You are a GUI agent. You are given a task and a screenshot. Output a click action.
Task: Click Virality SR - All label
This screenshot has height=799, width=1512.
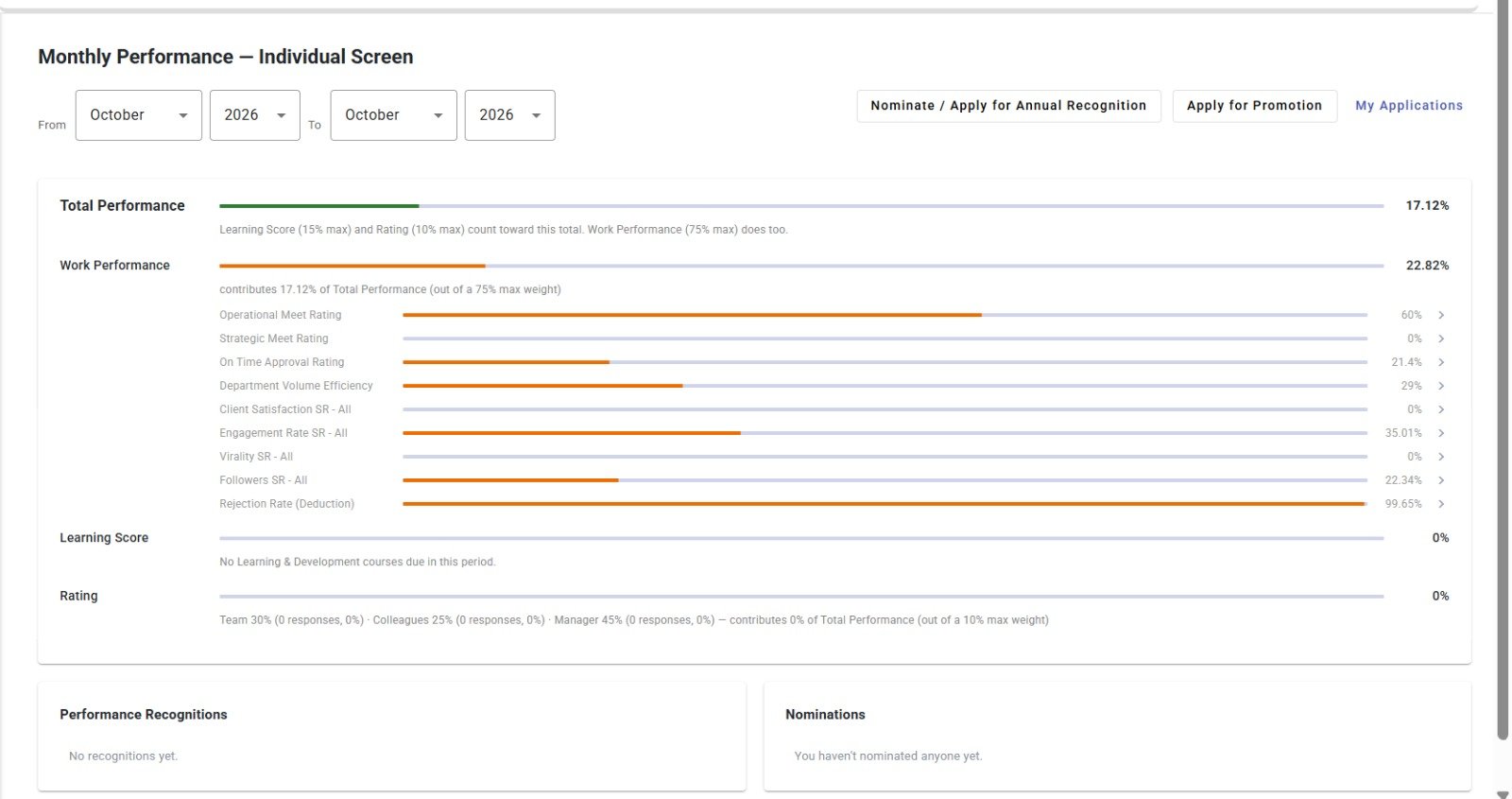click(x=256, y=457)
